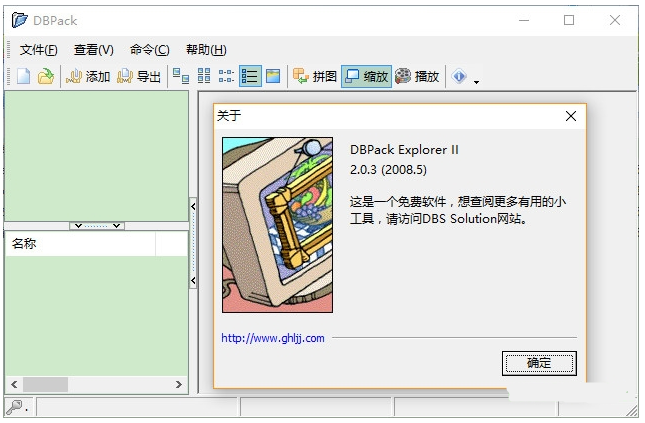The height and width of the screenshot is (423, 645).
Task: Click the New file toolbar icon
Action: click(x=23, y=76)
